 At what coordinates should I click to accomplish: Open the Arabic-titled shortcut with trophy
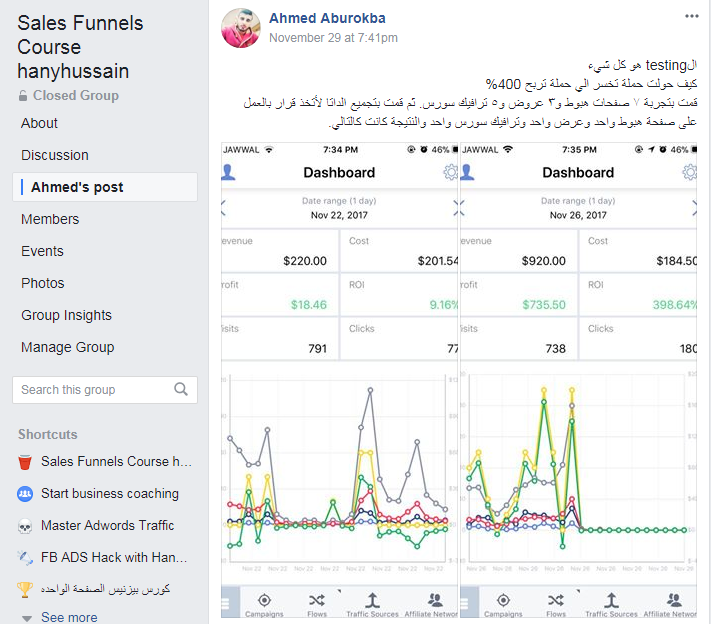pos(105,589)
